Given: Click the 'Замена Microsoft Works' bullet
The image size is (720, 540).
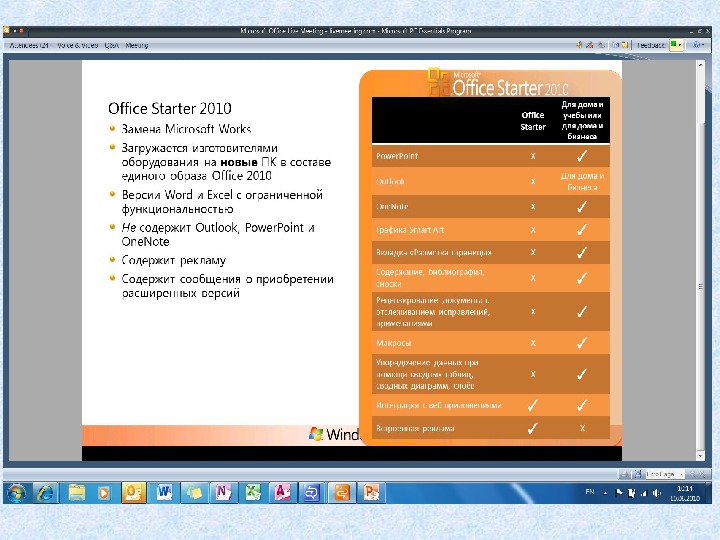Looking at the screenshot, I should coord(186,129).
